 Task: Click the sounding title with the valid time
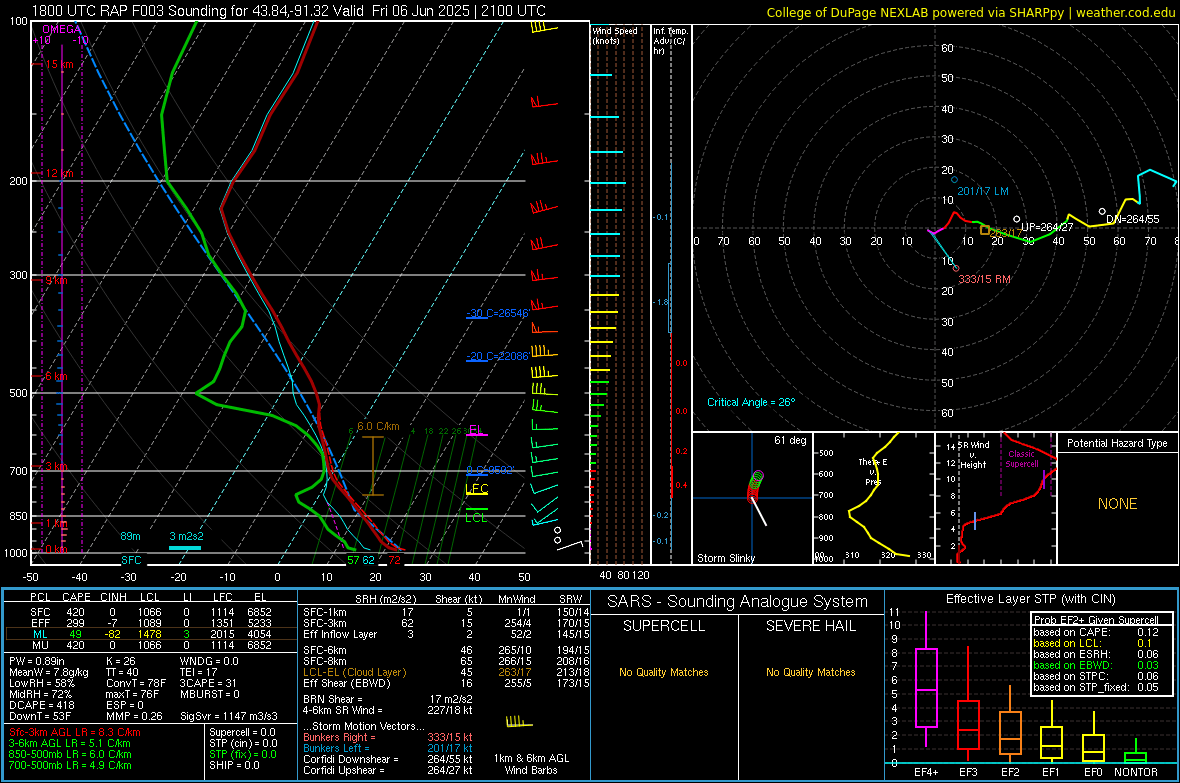[288, 11]
